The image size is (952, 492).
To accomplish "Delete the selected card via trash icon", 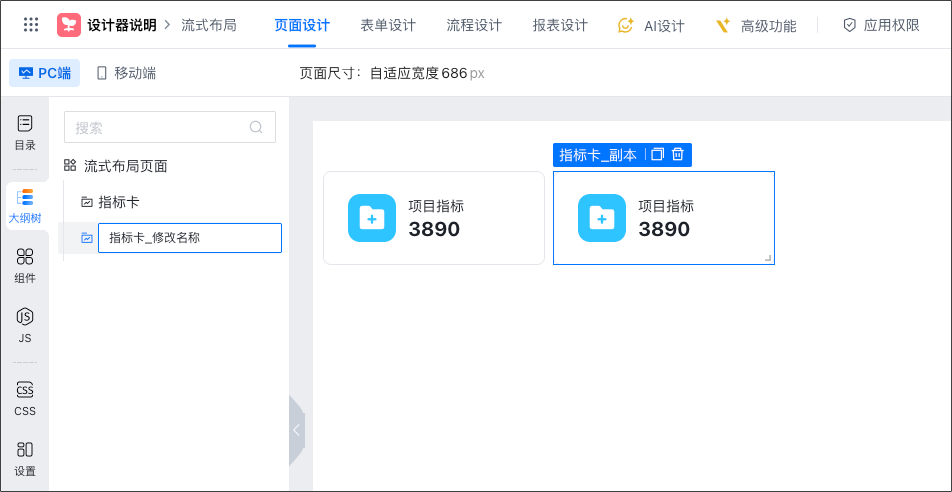I will pyautogui.click(x=678, y=155).
